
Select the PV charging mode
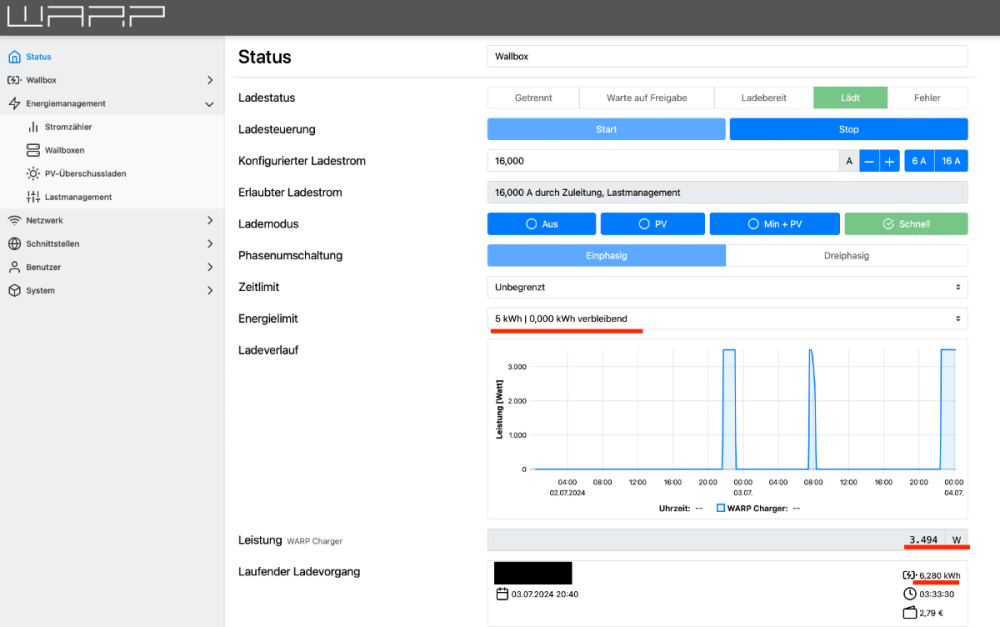pyautogui.click(x=652, y=224)
